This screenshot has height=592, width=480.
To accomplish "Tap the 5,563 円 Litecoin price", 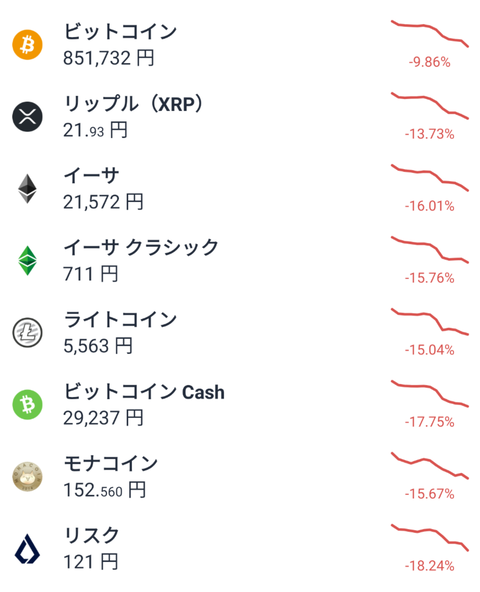I will coord(98,346).
